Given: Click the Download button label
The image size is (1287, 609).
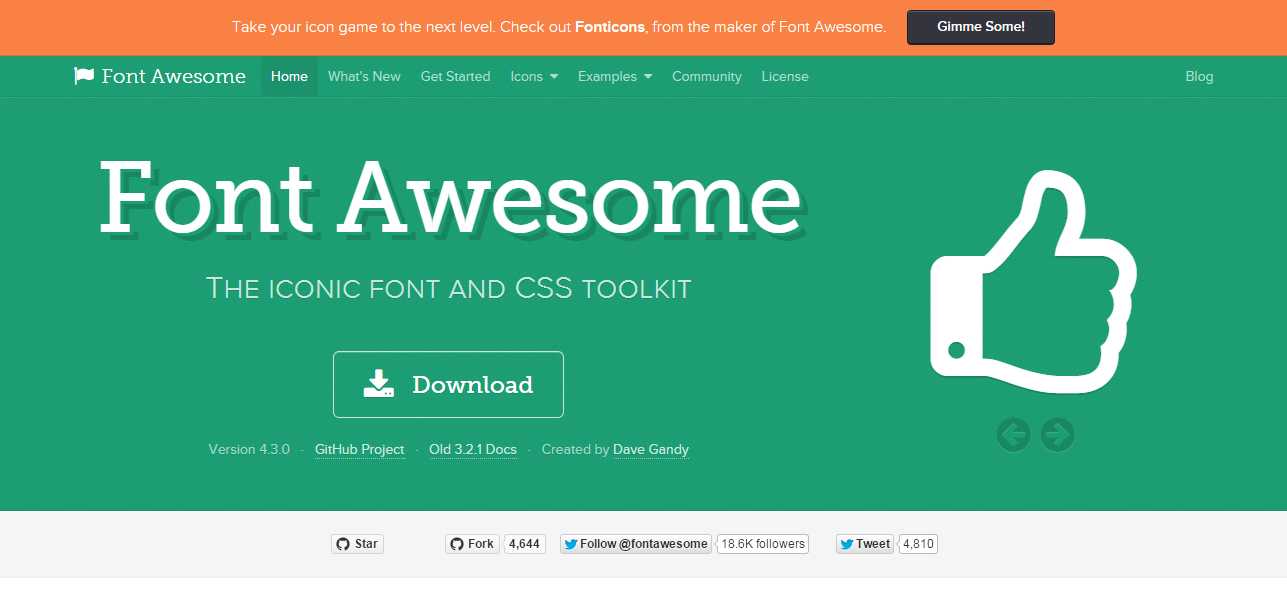Looking at the screenshot, I should [472, 385].
